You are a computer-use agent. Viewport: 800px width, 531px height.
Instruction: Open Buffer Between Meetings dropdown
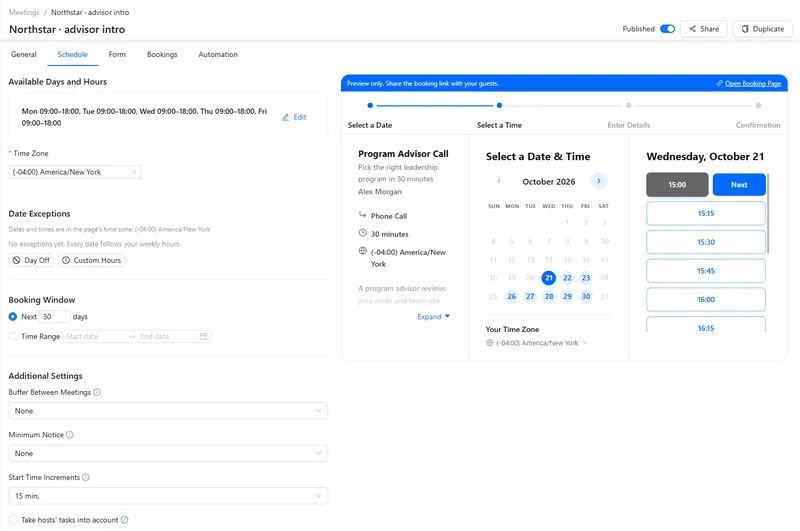[168, 411]
